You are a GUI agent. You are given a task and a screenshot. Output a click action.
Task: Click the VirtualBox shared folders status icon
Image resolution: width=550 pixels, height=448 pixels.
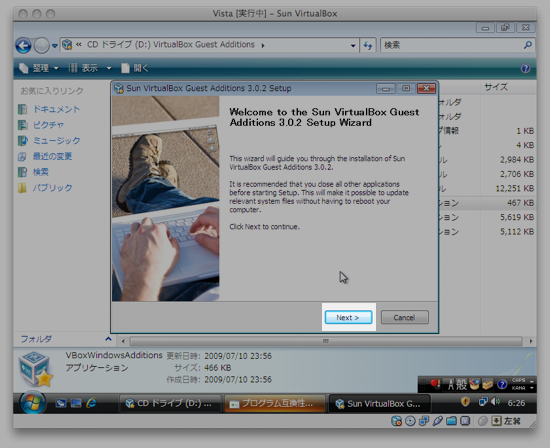[451, 421]
